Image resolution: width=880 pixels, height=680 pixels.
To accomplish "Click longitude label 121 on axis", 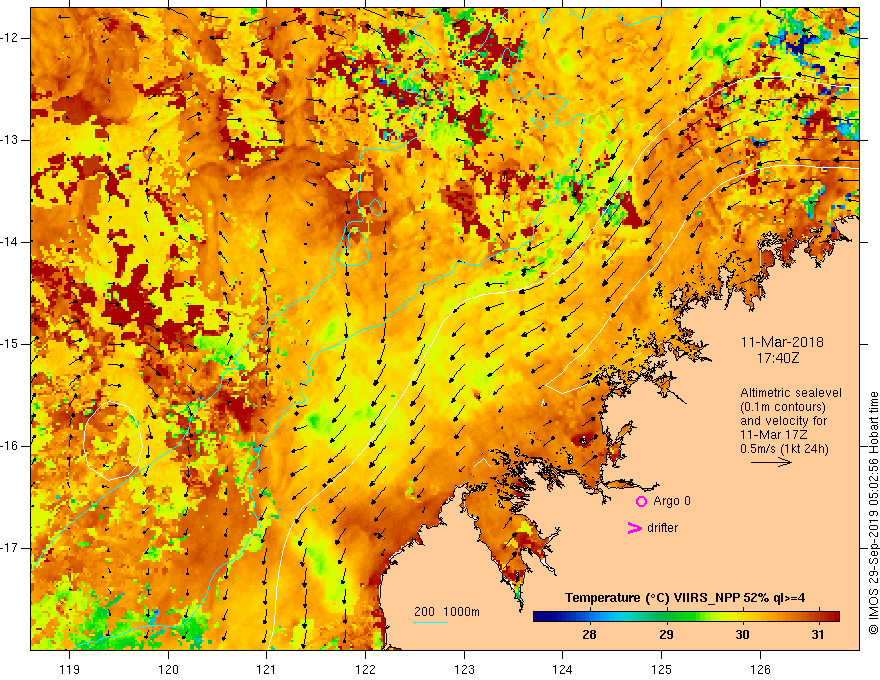I will [267, 669].
